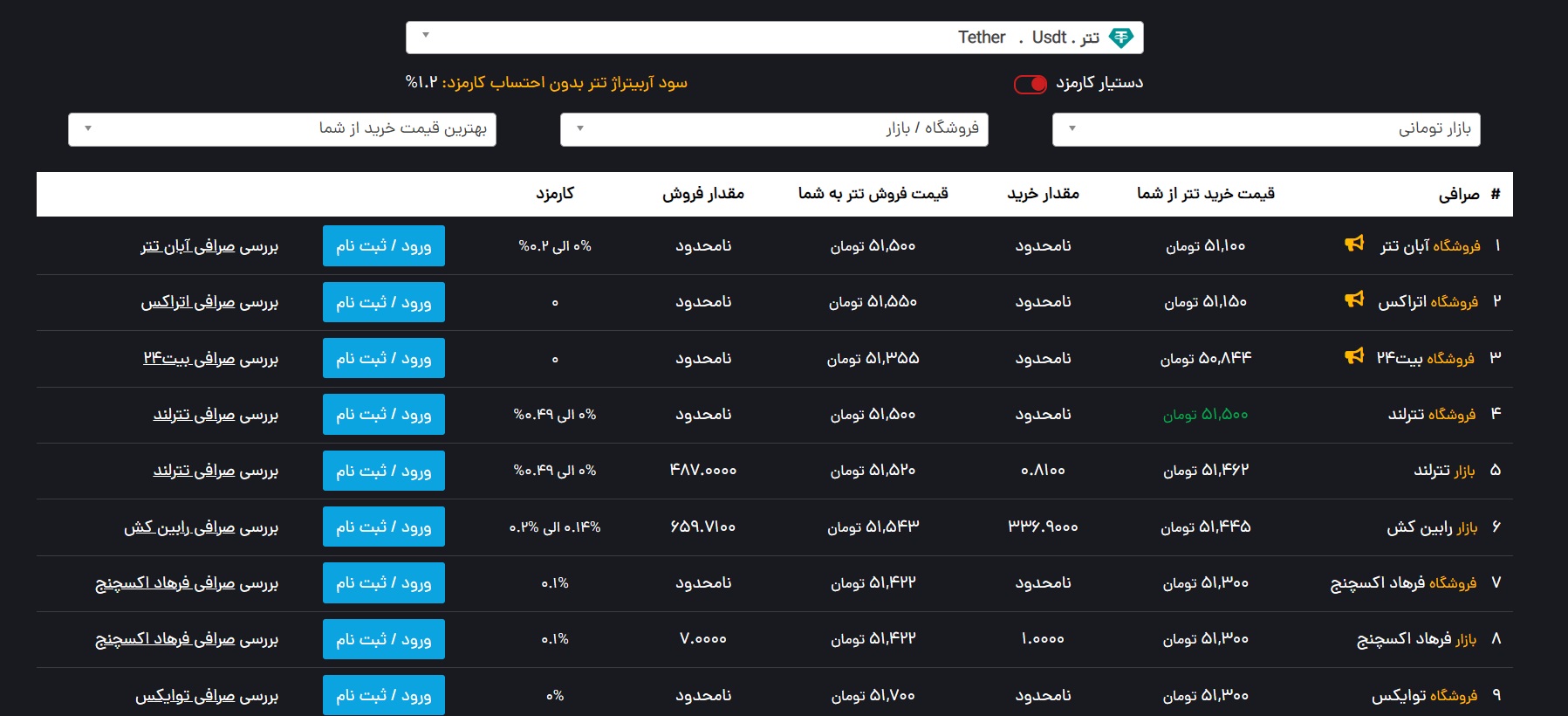1568x716 pixels.
Task: Open the فروشگاه / بازار filter dropdown
Action: tap(774, 129)
